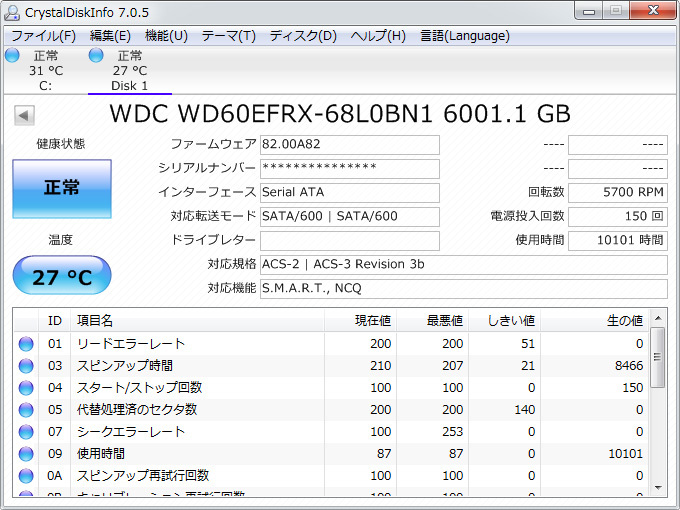Select the シークエラーレート attribute name
The image size is (680, 510).
tap(131, 432)
